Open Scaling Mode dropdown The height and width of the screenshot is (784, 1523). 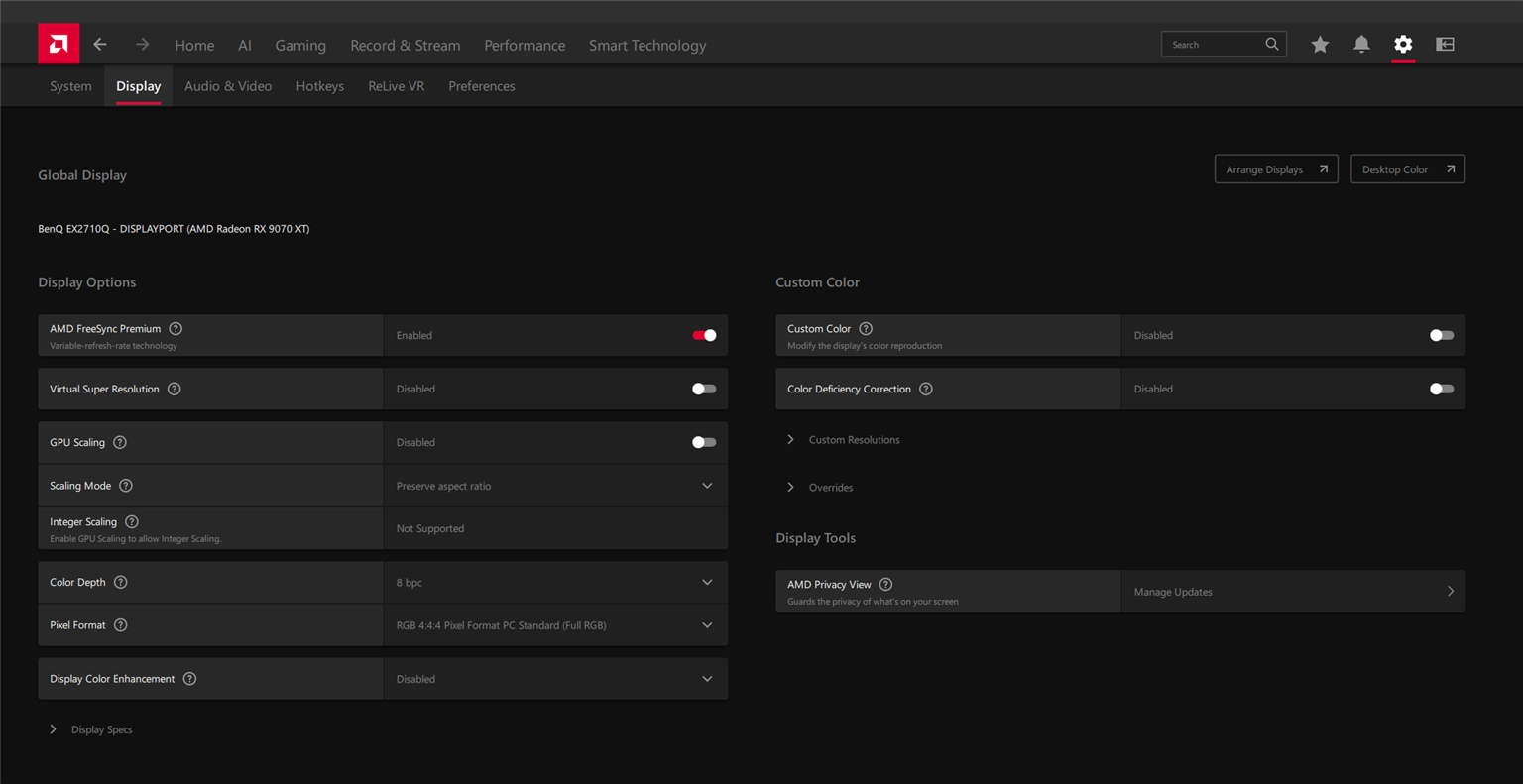555,486
